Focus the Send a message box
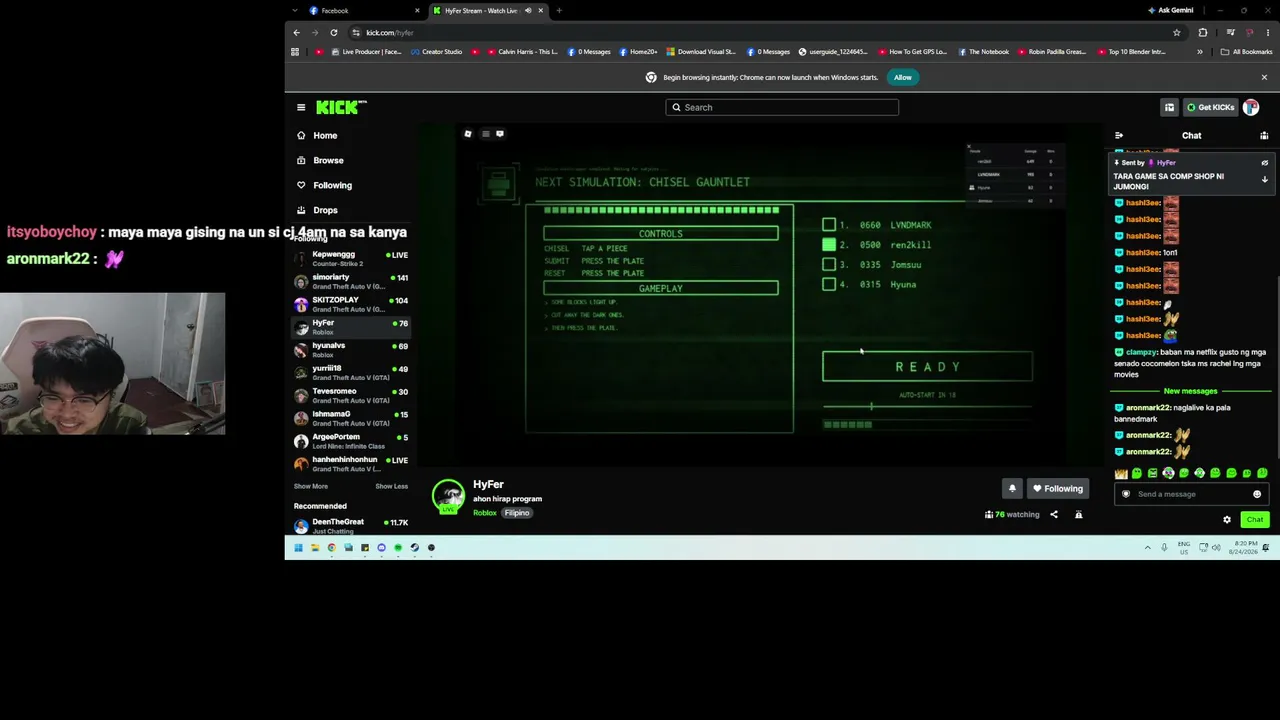Screen dimensions: 1280x720 [1190, 494]
